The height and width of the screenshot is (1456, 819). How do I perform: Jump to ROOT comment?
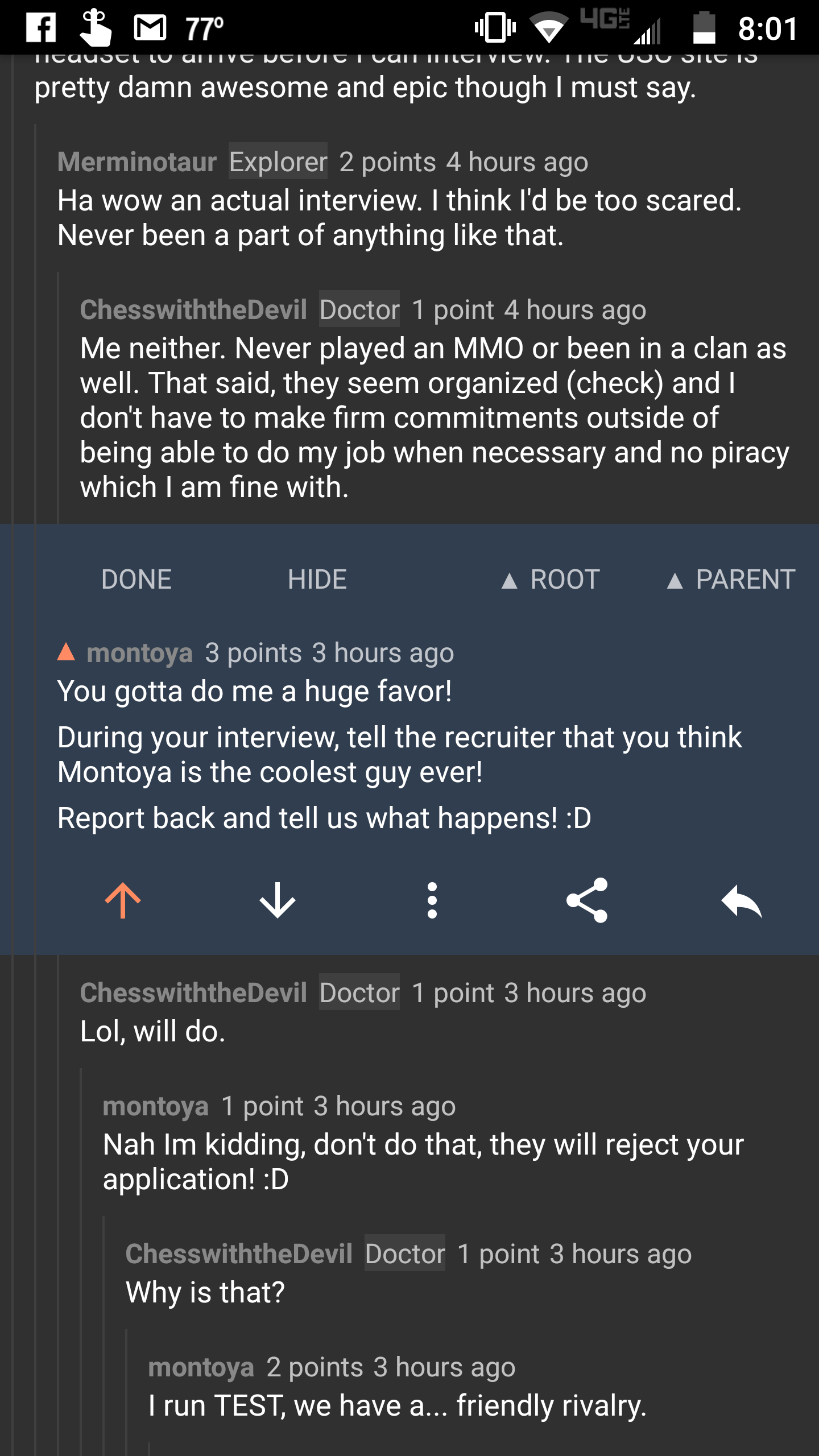tap(551, 580)
